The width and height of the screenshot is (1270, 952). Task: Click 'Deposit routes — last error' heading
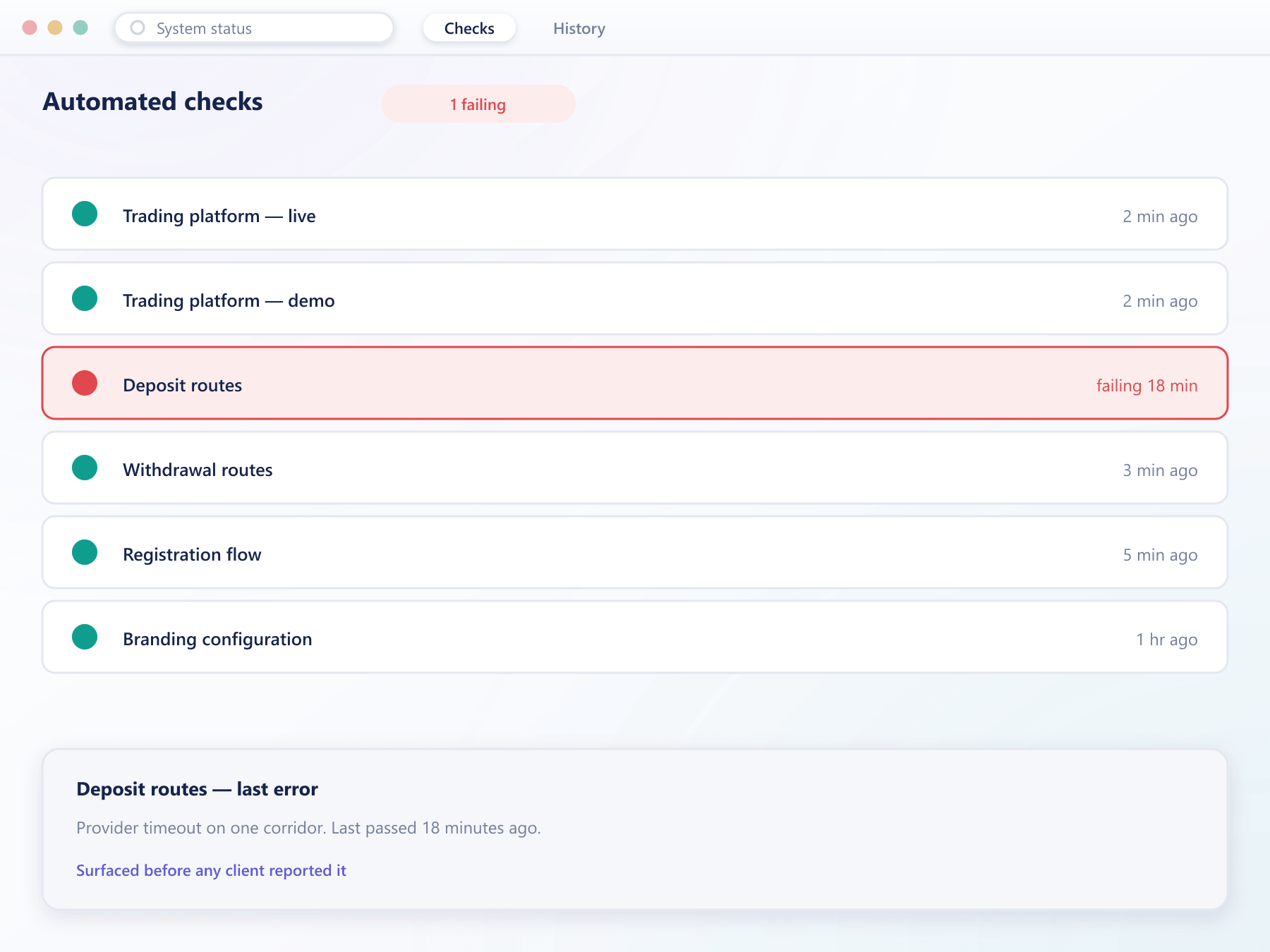197,788
